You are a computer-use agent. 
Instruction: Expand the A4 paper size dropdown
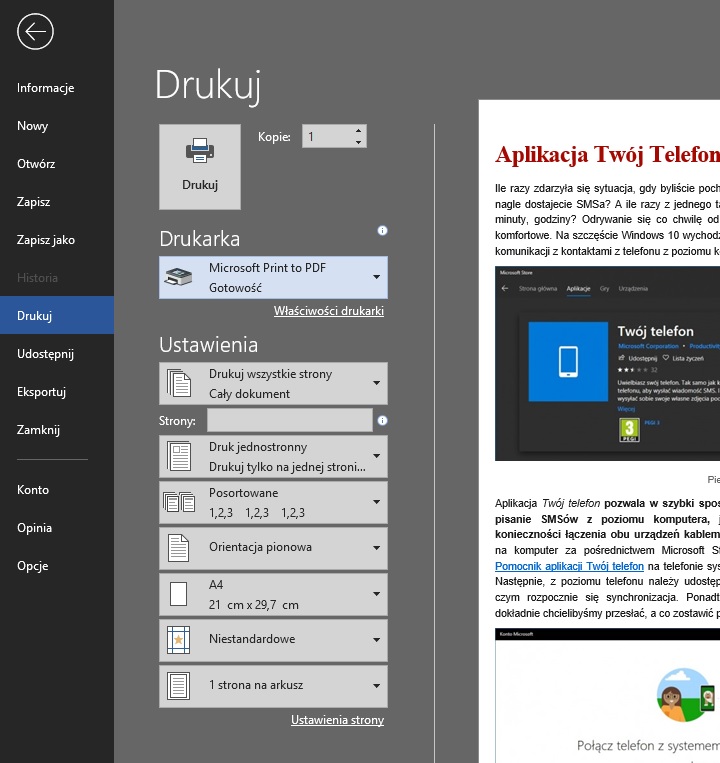376,594
